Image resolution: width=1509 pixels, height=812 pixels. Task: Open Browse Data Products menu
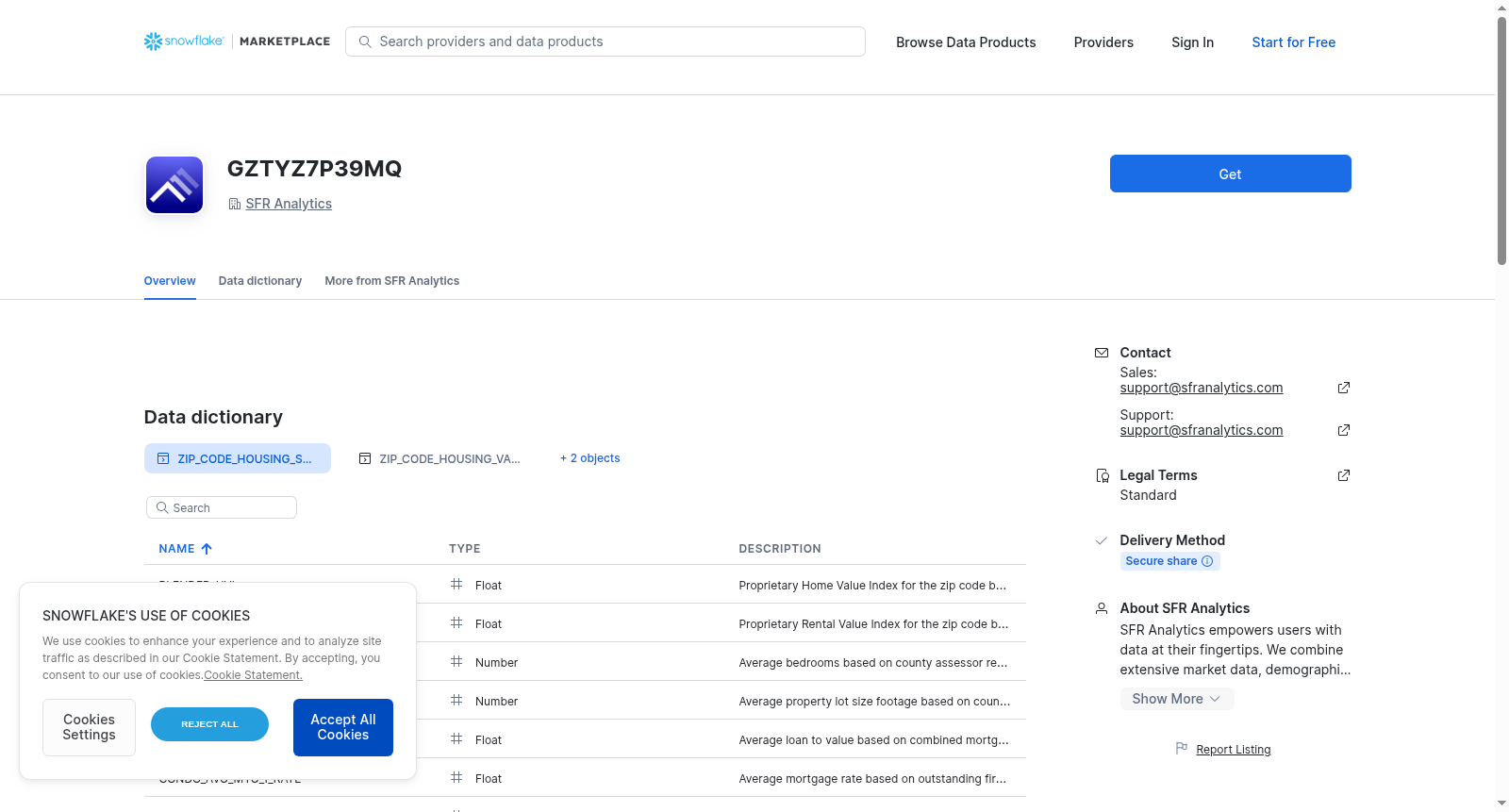(x=966, y=42)
